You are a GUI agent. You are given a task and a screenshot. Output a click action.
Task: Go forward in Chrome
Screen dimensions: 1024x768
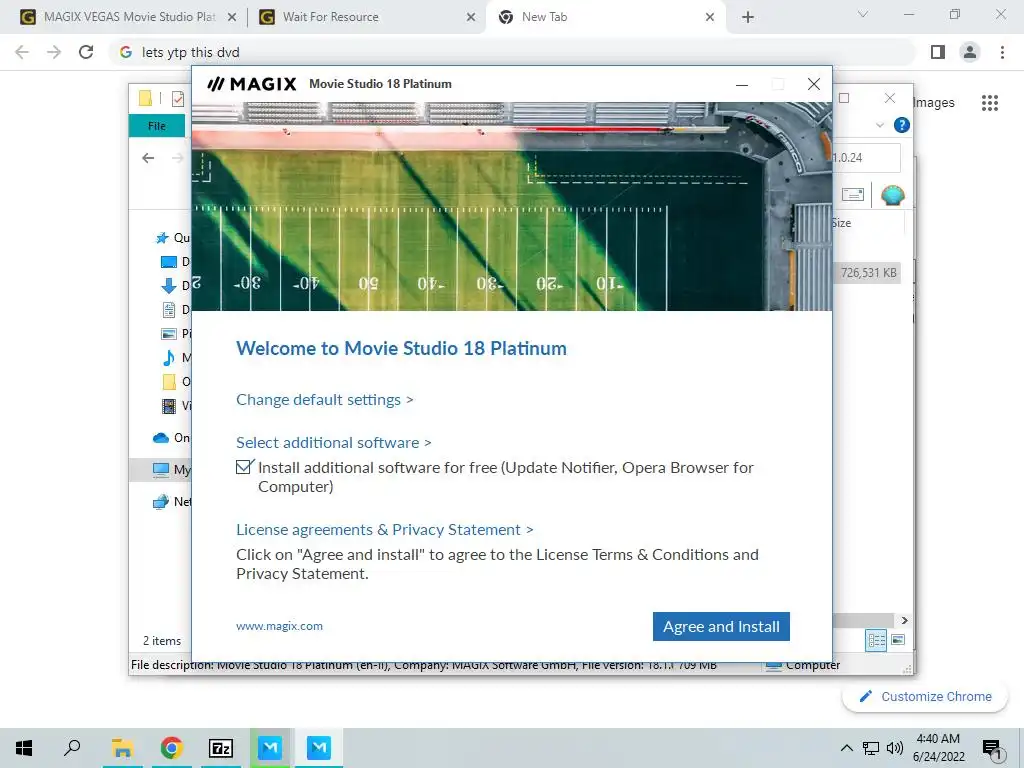tap(54, 52)
